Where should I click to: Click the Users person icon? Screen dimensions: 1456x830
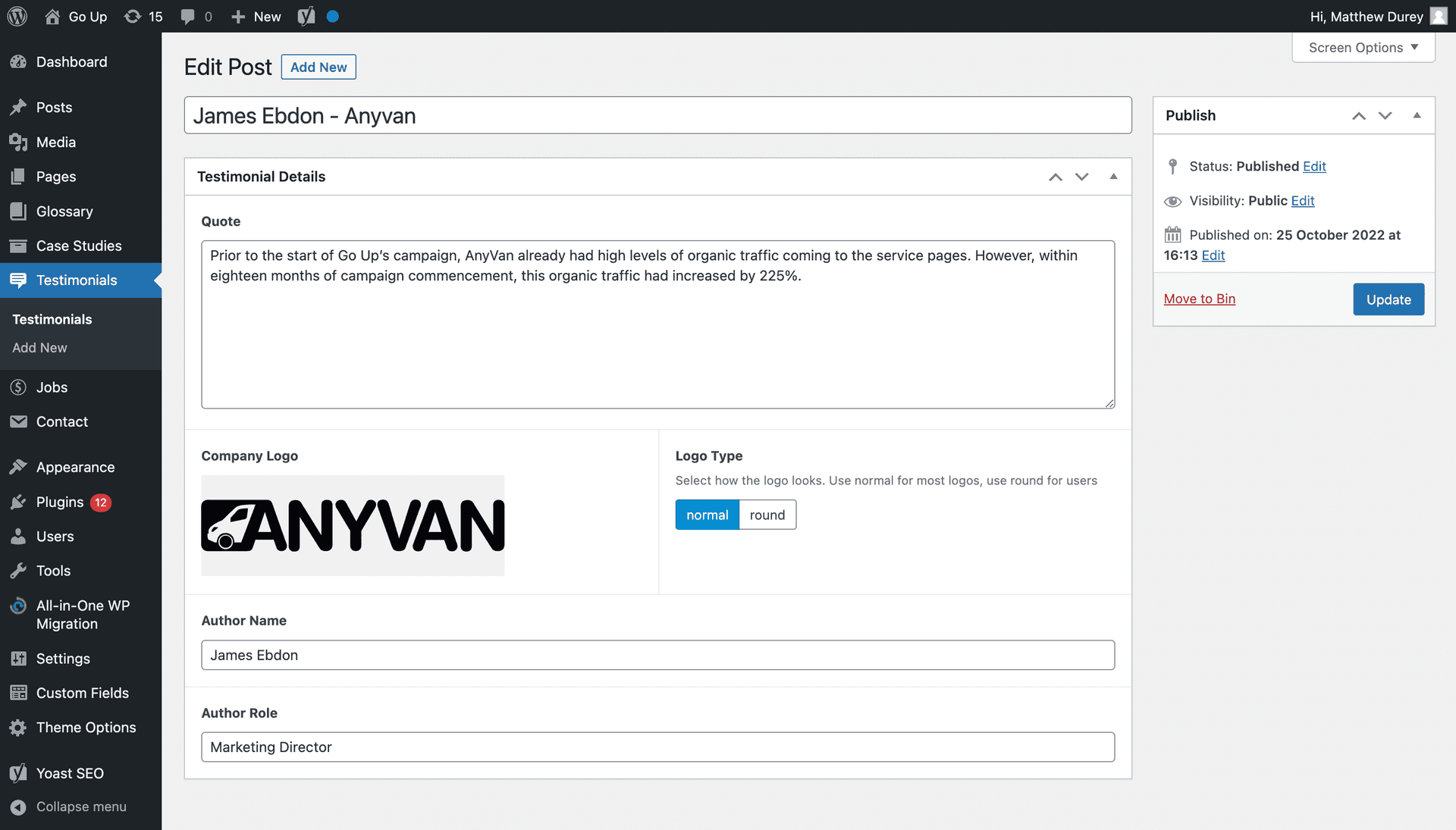(x=18, y=537)
